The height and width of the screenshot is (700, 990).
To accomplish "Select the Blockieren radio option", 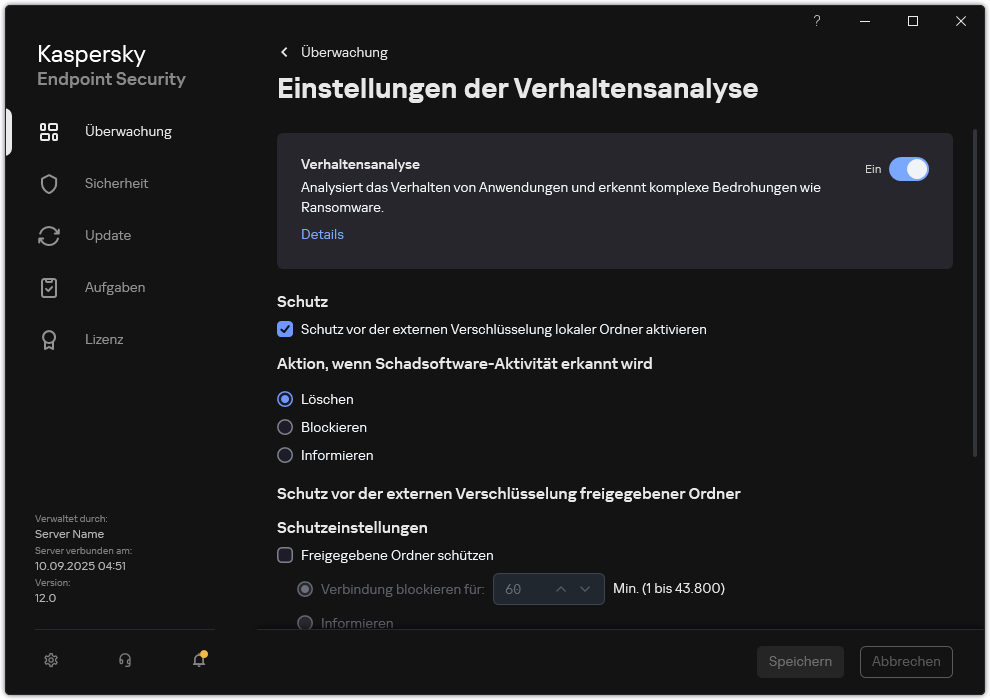I will [x=285, y=427].
